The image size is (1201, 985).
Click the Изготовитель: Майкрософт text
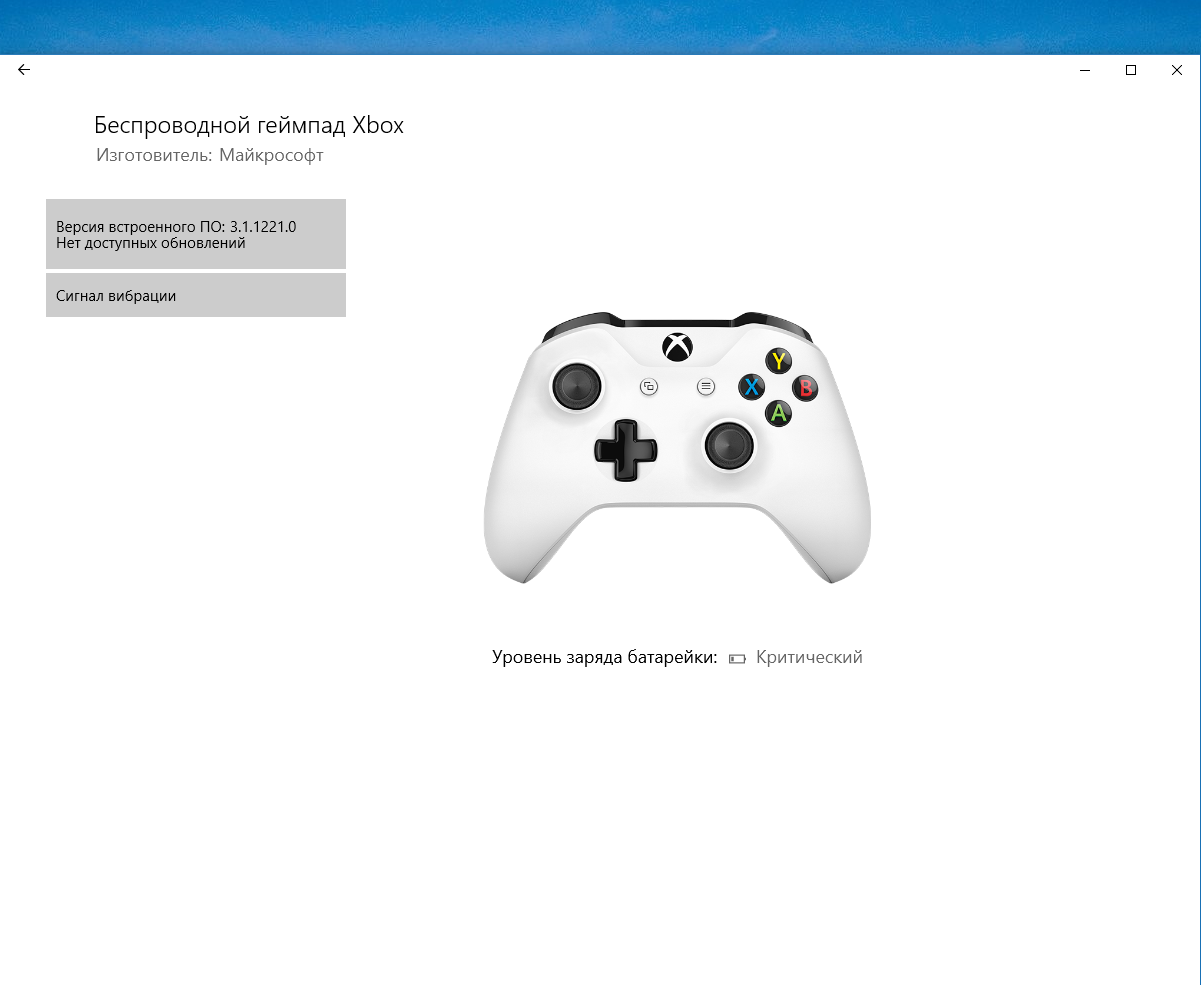click(x=210, y=155)
